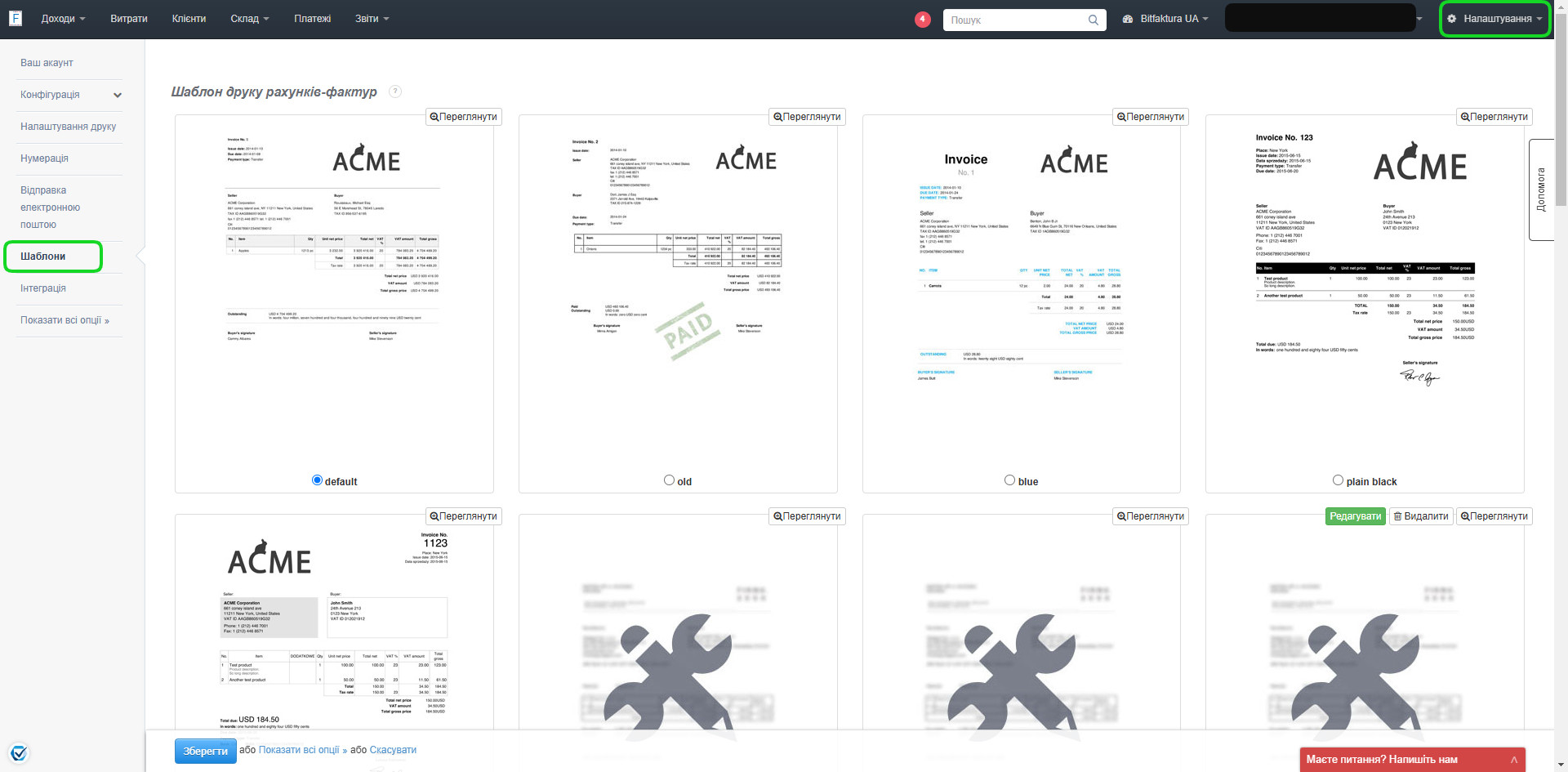Preview the old template with Переглянути

807,117
